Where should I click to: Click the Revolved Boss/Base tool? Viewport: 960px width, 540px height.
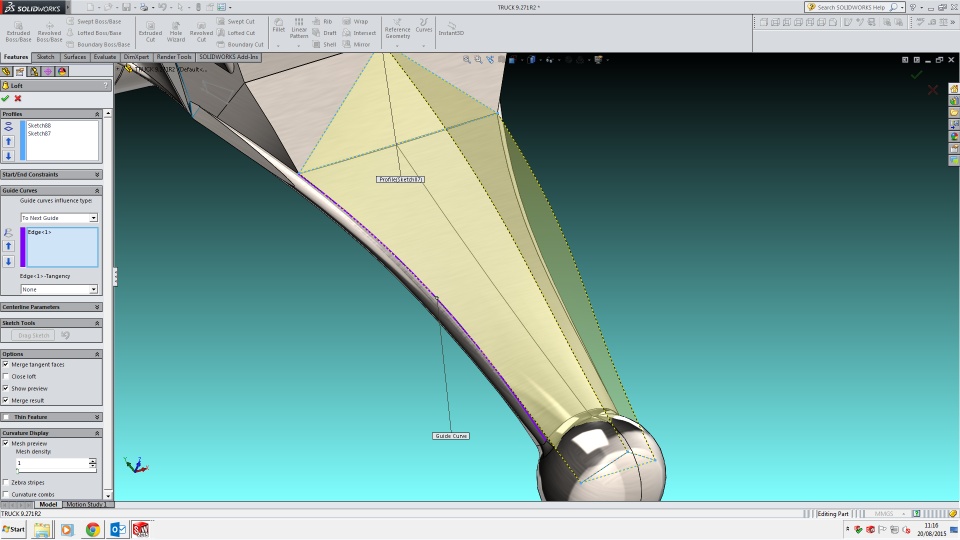click(x=49, y=32)
